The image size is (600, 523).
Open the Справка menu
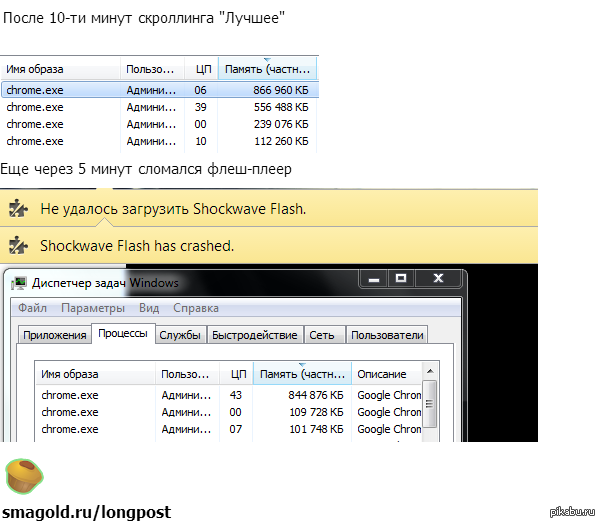196,308
